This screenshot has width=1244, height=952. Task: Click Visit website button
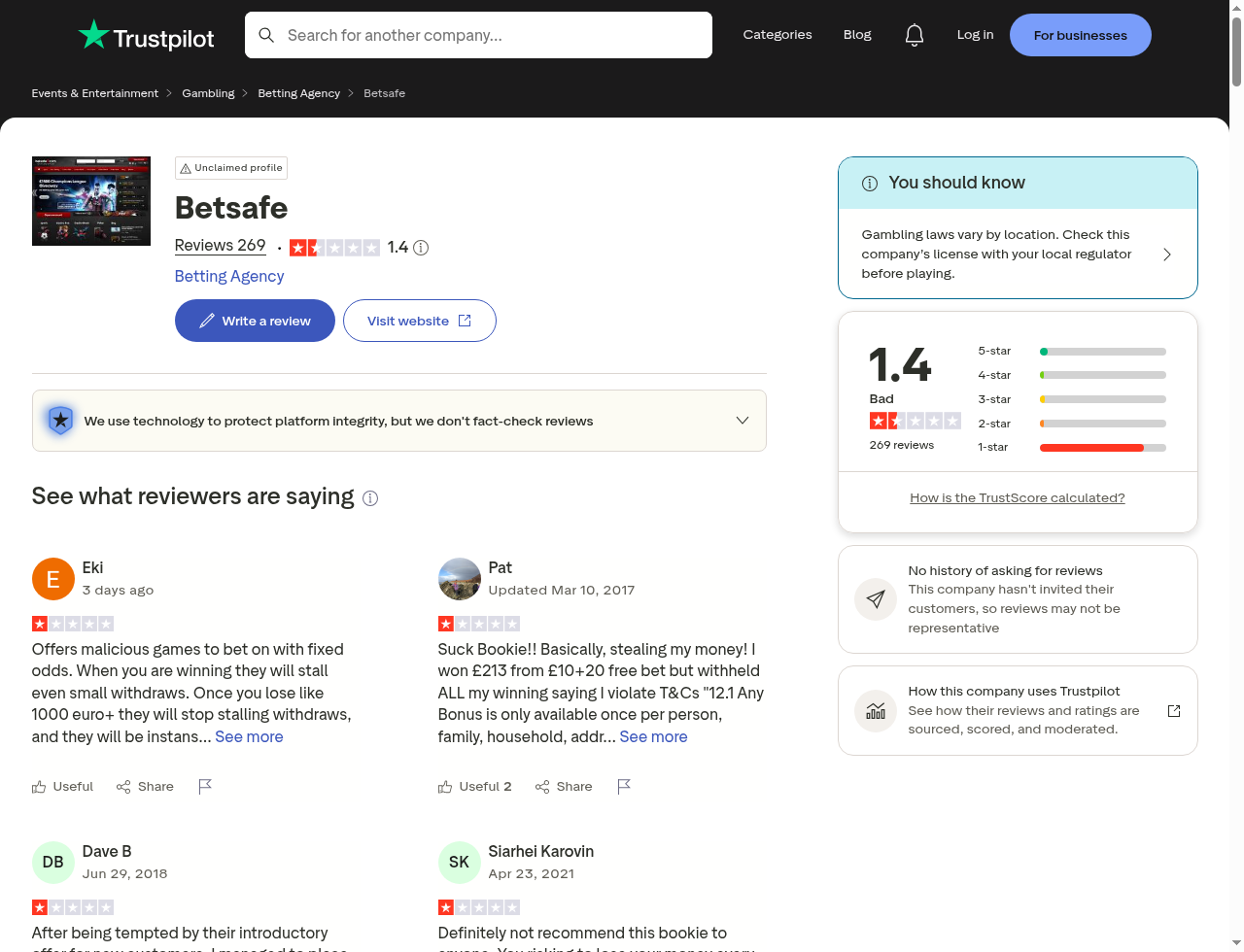coord(420,321)
